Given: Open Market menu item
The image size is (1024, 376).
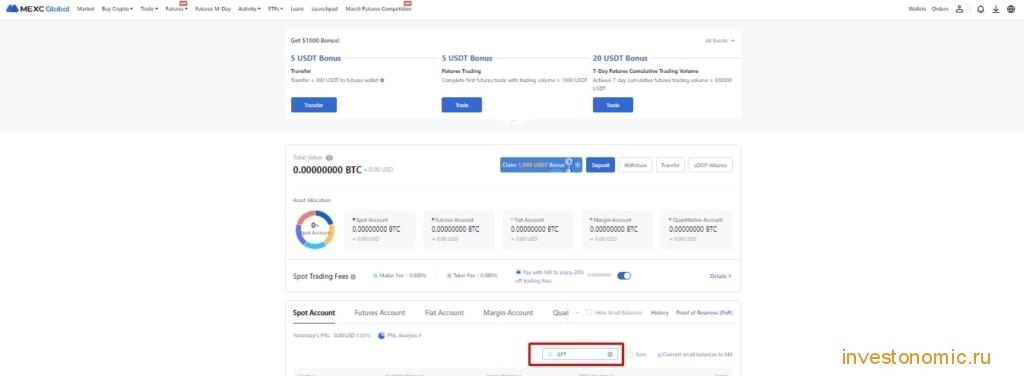Looking at the screenshot, I should tap(86, 9).
